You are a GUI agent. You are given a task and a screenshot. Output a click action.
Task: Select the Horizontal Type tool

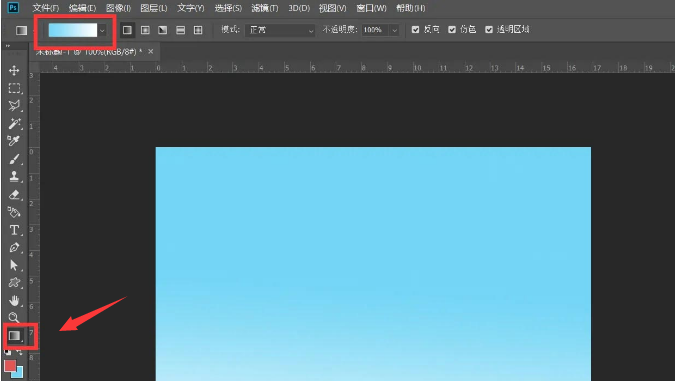pyautogui.click(x=14, y=230)
